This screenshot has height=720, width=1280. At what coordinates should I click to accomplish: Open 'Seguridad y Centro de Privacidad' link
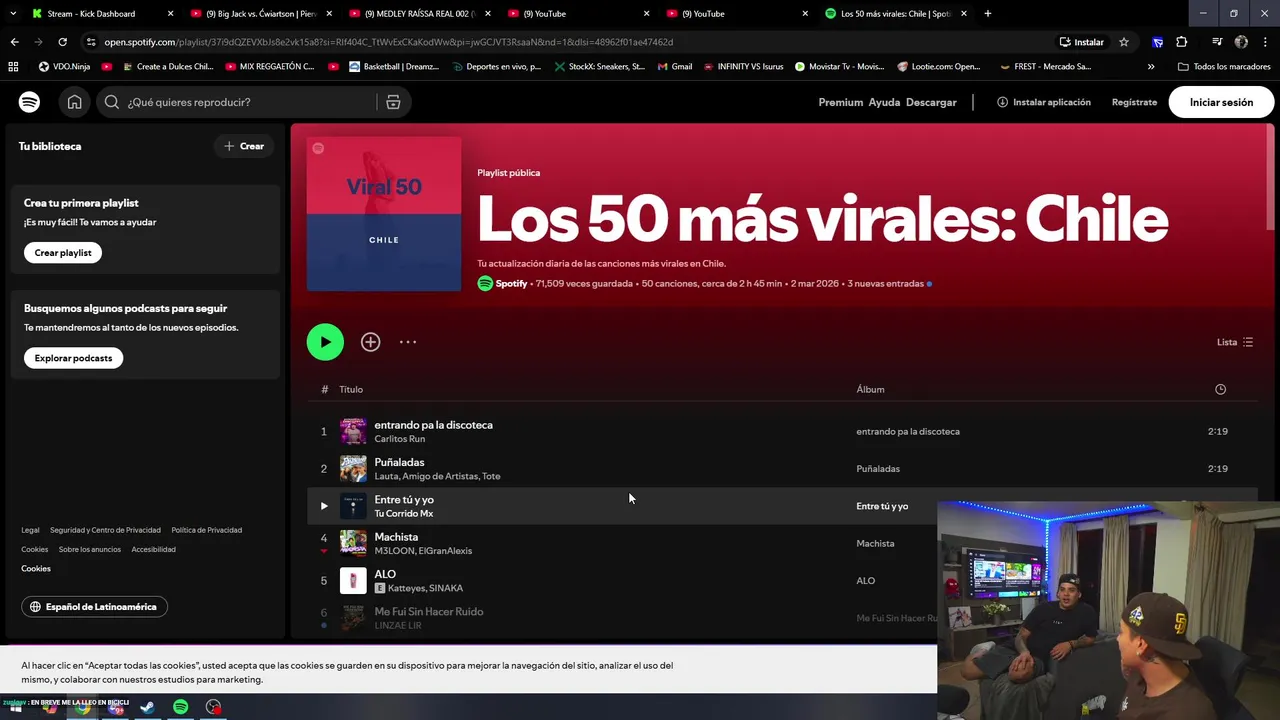[105, 530]
